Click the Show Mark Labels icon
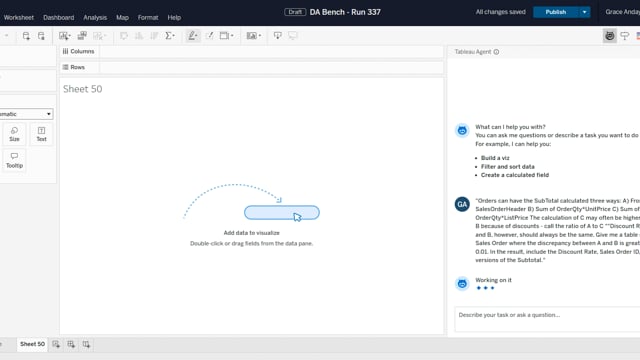 (224, 36)
